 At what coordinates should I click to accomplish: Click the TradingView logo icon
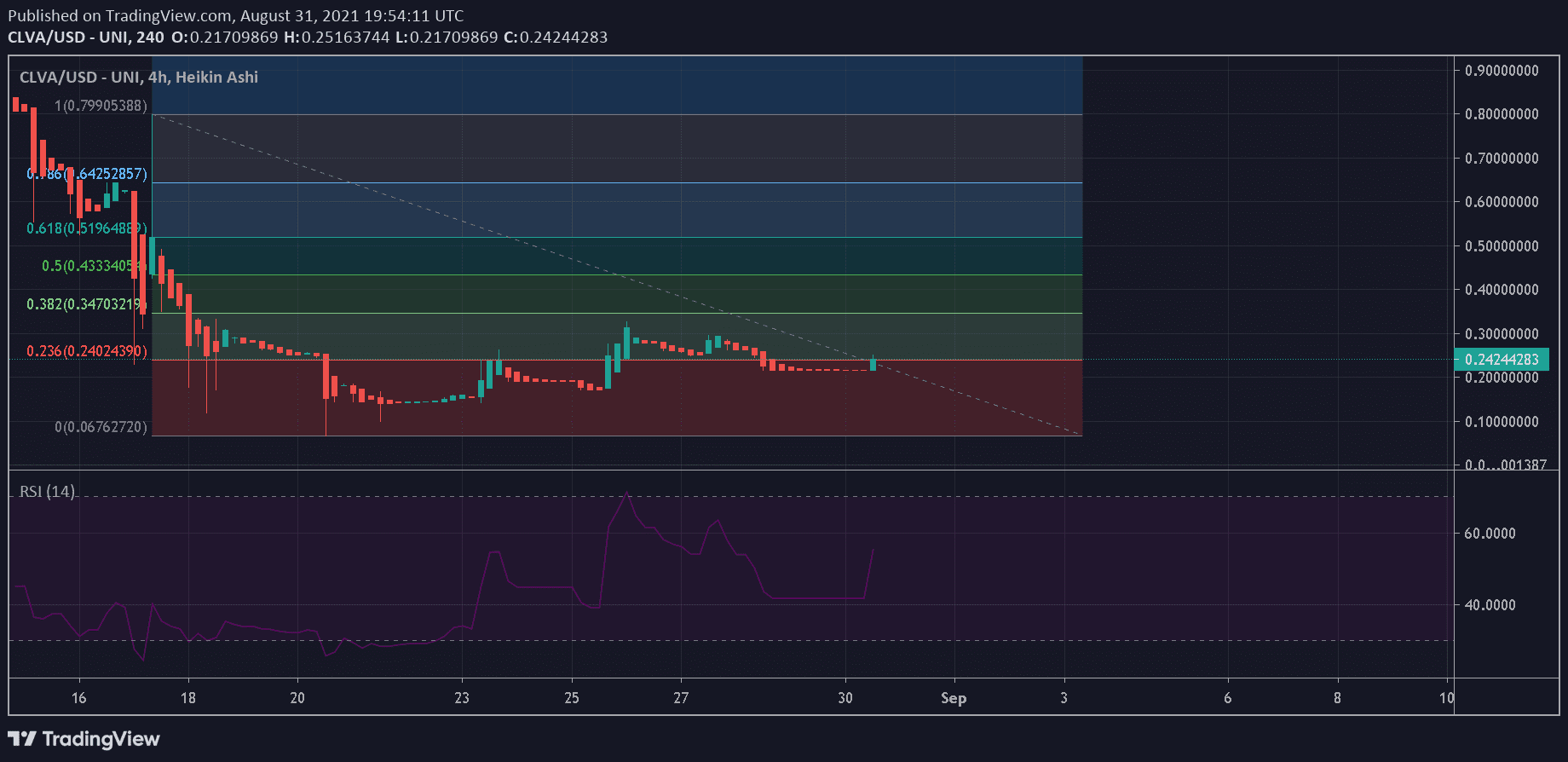pos(22,739)
